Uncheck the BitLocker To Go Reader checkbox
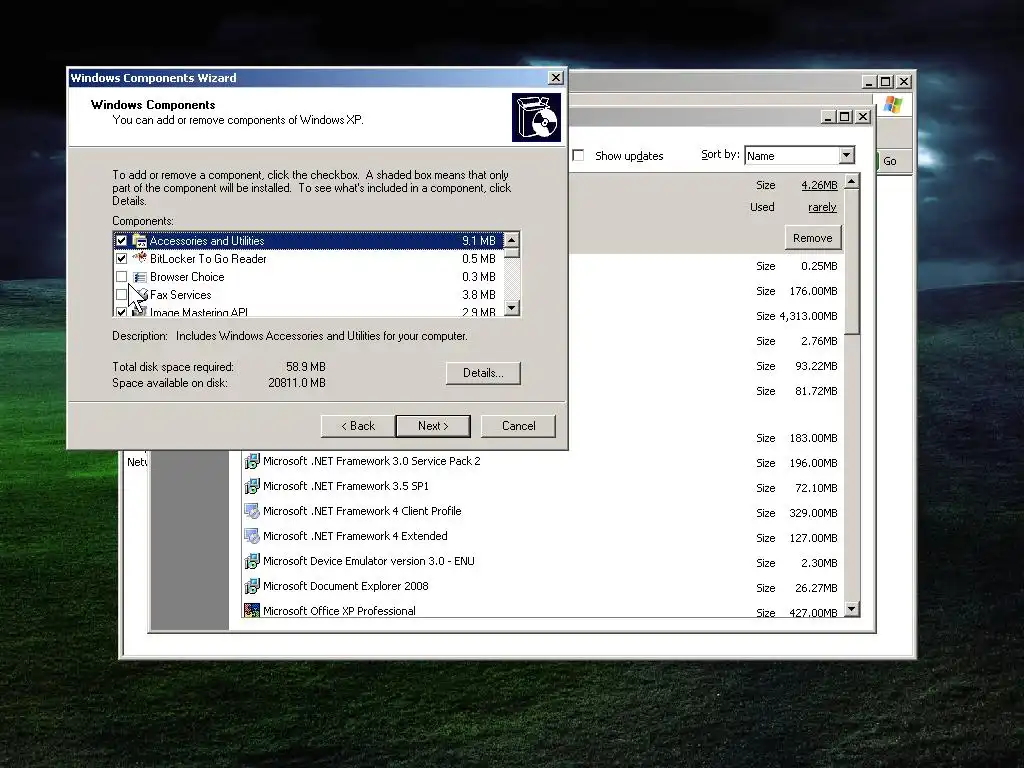Image resolution: width=1024 pixels, height=768 pixels. click(x=121, y=259)
